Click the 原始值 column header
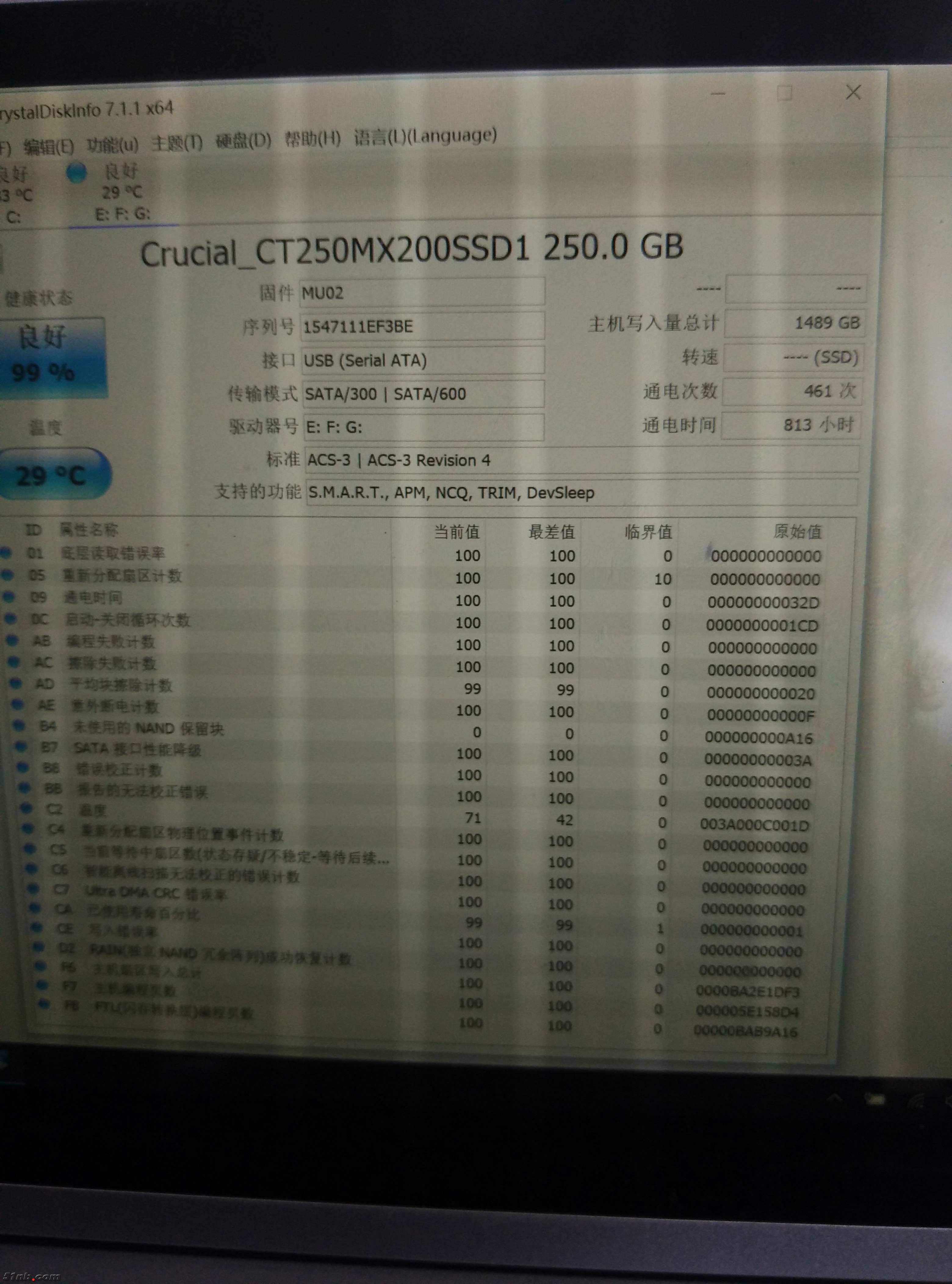This screenshot has height=1284, width=952. pyautogui.click(x=797, y=531)
